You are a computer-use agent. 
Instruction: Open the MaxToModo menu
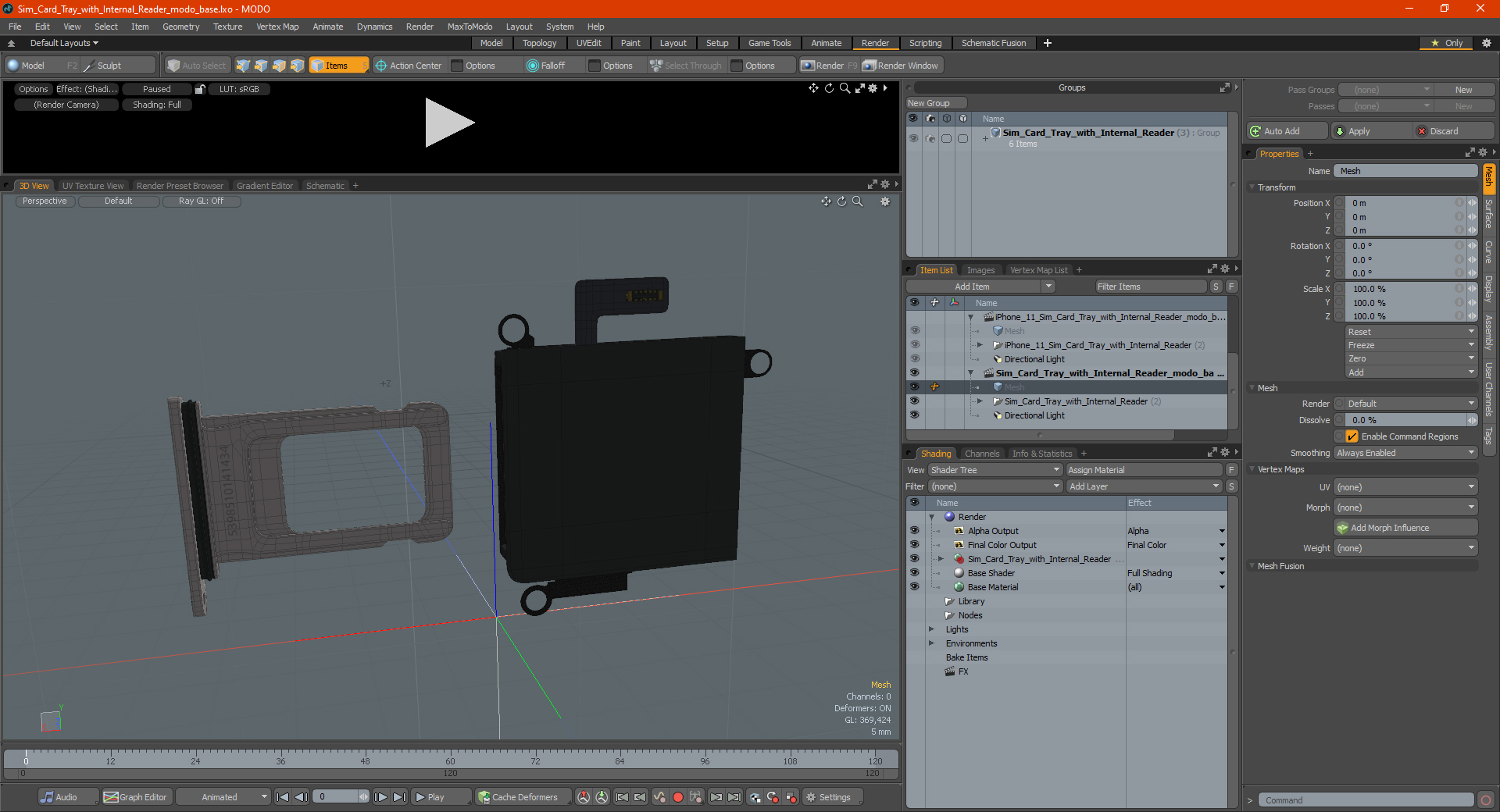470,27
